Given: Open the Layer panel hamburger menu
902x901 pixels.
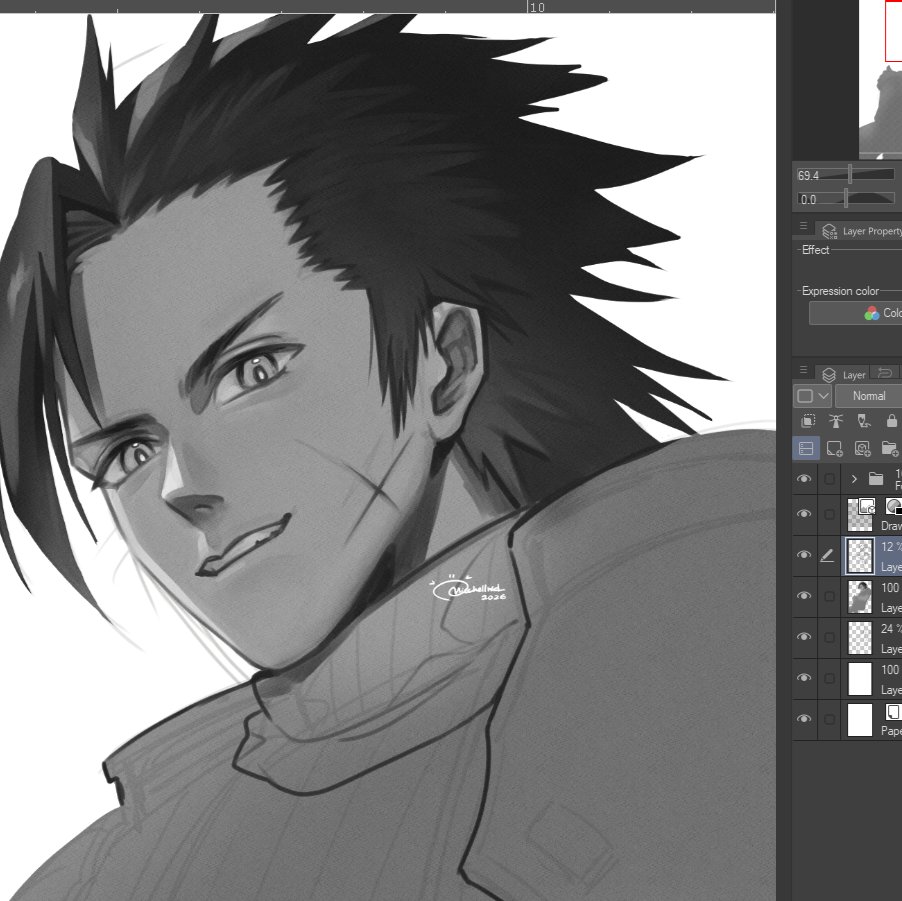Looking at the screenshot, I should point(804,370).
